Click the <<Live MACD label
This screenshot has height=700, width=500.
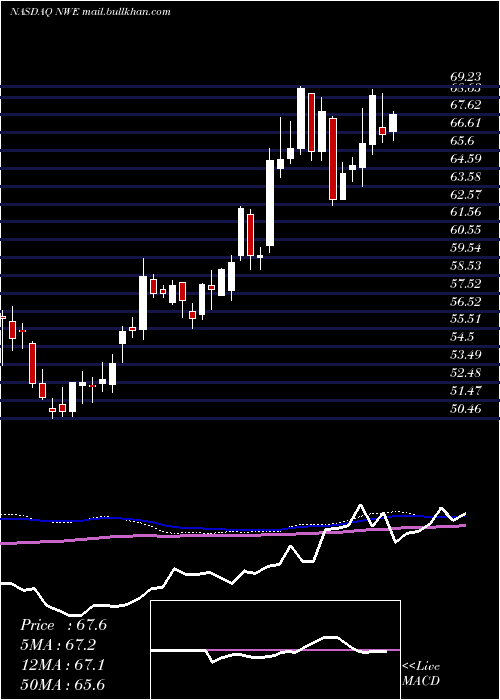pyautogui.click(x=421, y=674)
